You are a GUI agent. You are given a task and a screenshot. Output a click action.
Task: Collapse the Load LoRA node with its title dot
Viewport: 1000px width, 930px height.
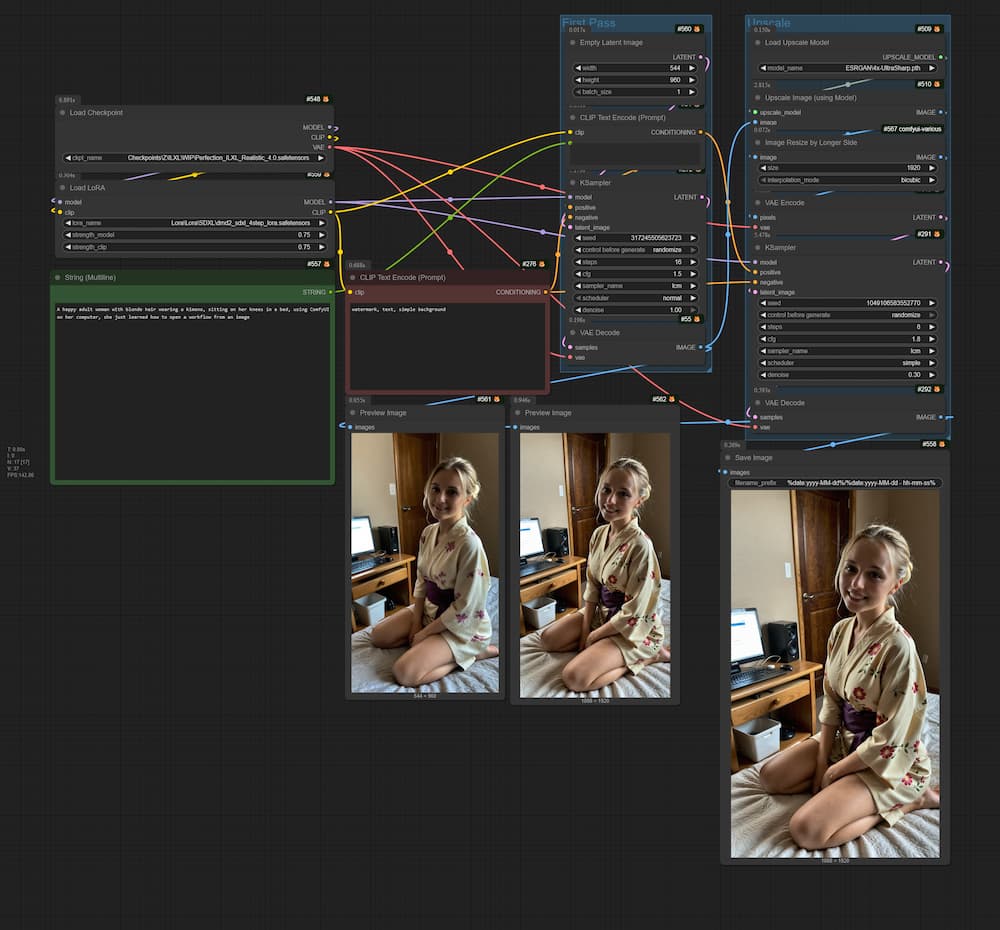[62, 188]
